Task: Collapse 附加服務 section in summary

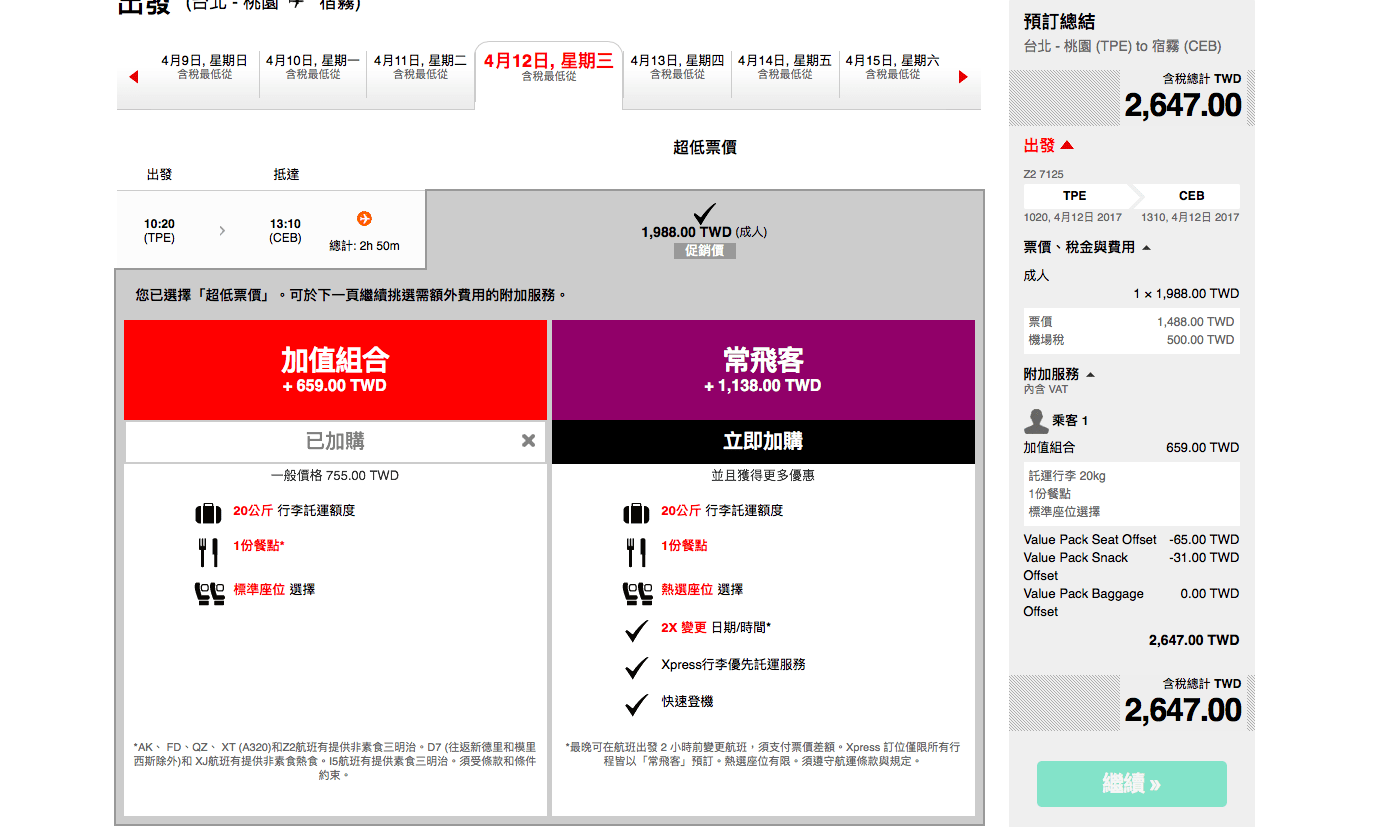Action: (x=1060, y=374)
